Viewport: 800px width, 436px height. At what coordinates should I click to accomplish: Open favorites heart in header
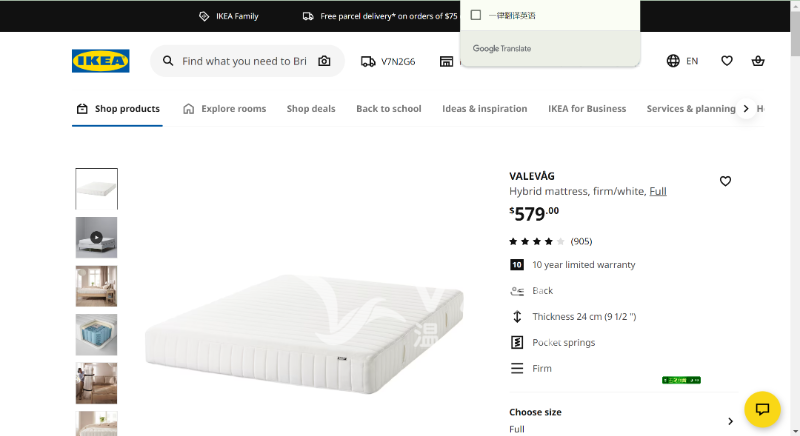pos(727,61)
